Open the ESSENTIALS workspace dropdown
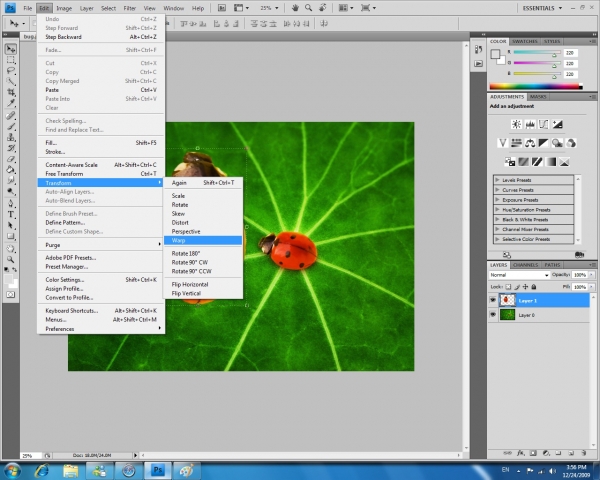600x480 pixels. coord(542,8)
